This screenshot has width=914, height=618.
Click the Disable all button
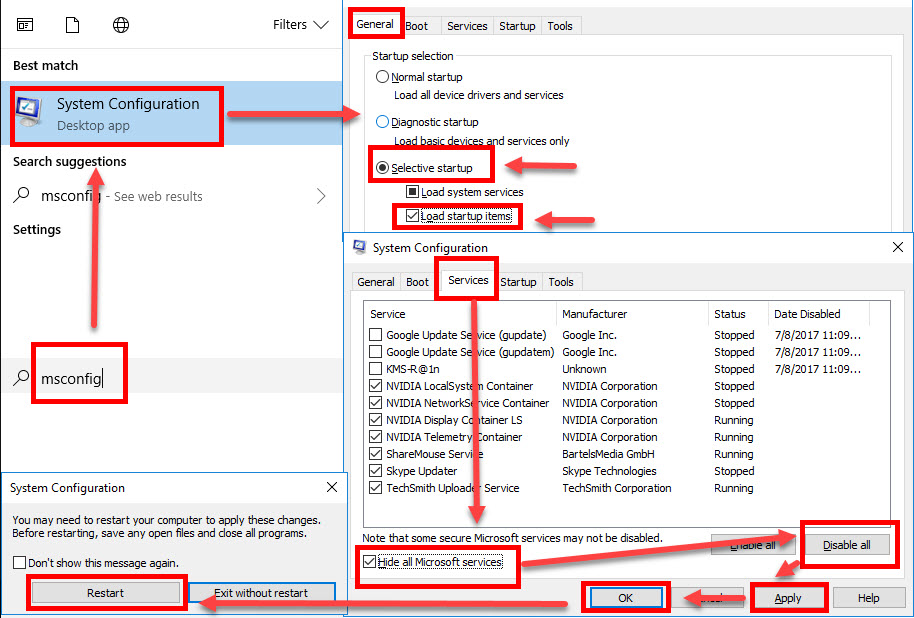point(849,544)
